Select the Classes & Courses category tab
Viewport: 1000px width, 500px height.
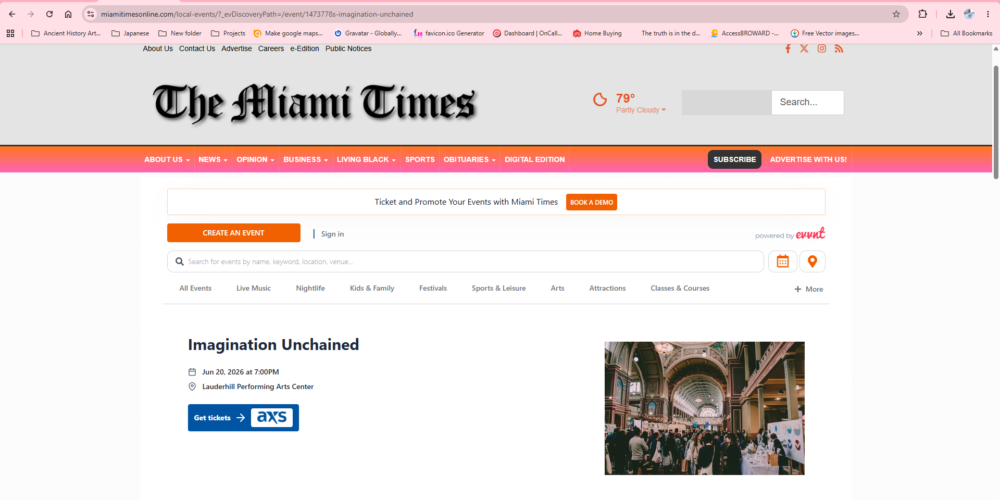point(680,288)
